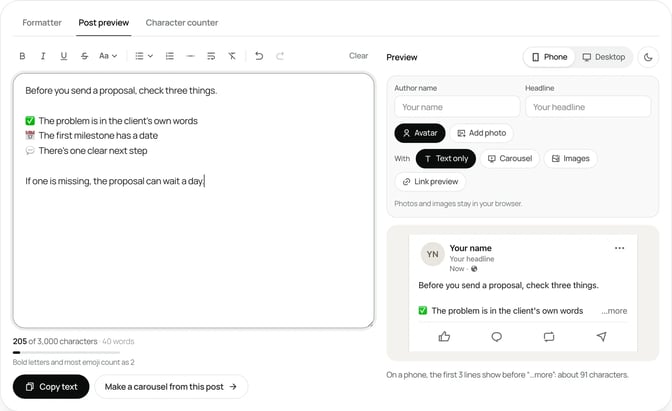Undo the last edit
The height and width of the screenshot is (411, 672).
[259, 56]
